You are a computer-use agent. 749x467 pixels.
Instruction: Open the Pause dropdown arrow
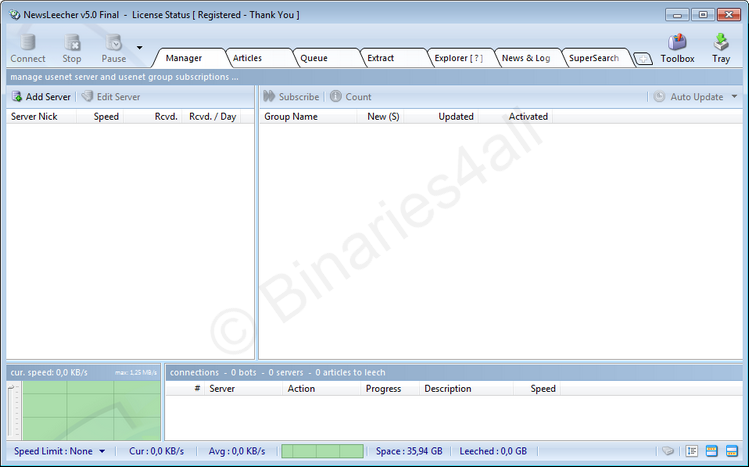139,48
